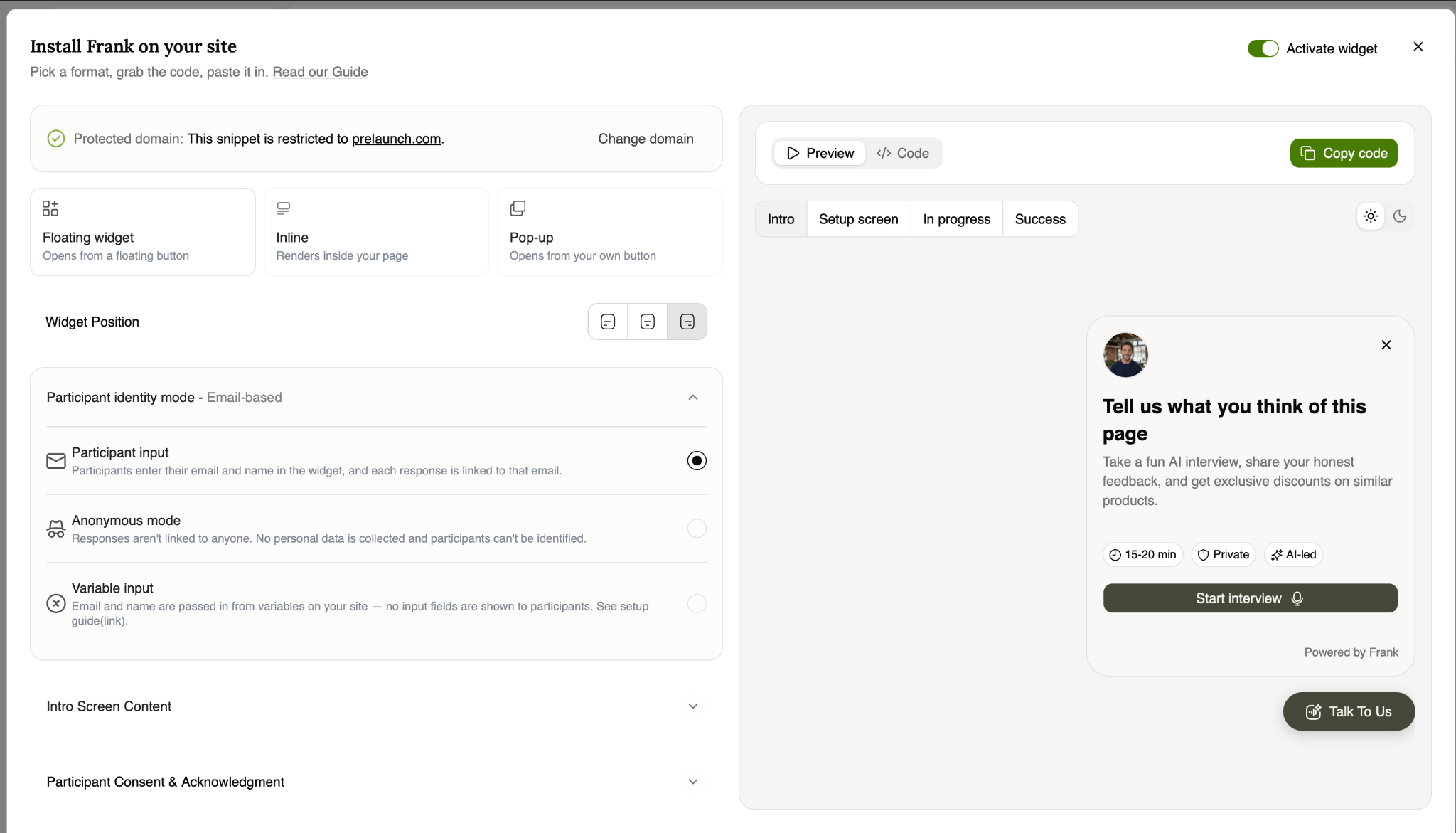Image resolution: width=1456 pixels, height=833 pixels.
Task: Collapse the Participant identity mode section
Action: [693, 398]
